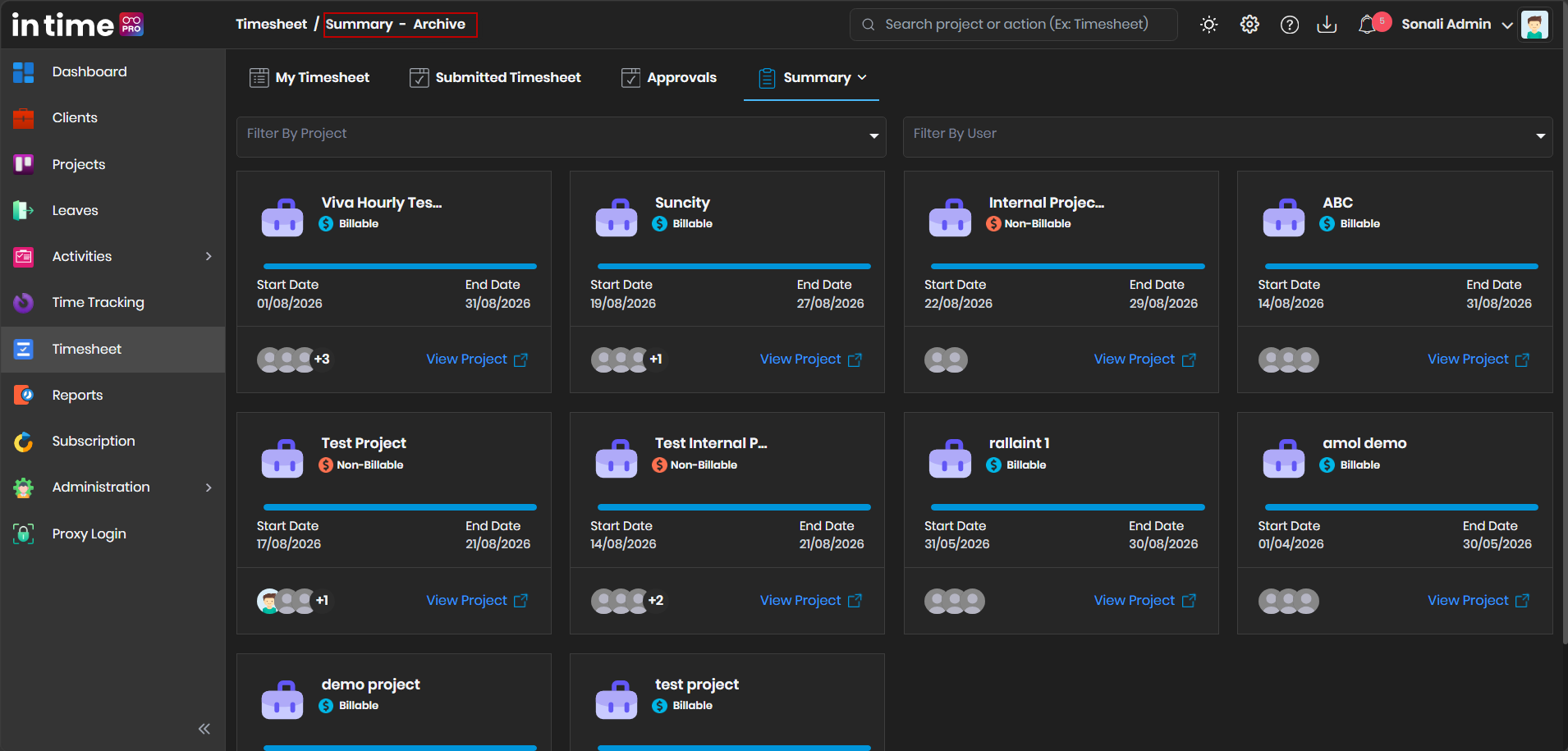Open the help question mark icon
The image size is (1568, 751).
(x=1290, y=25)
